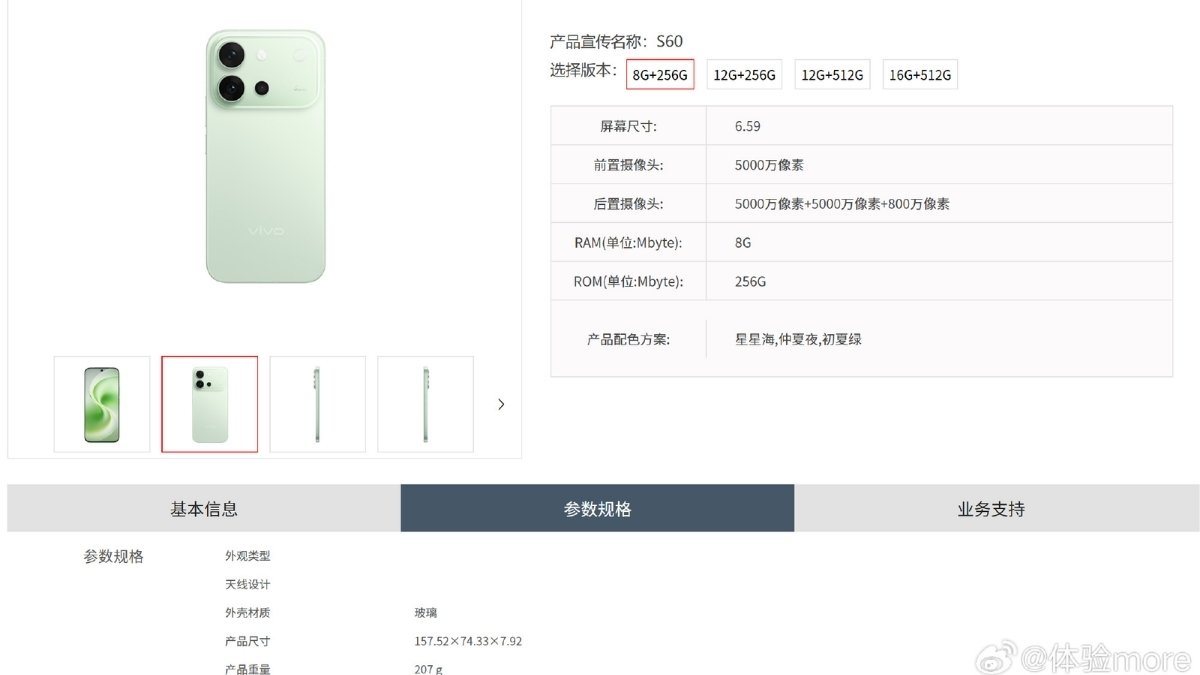
Task: Click the weight value 207 g
Action: coord(428,668)
